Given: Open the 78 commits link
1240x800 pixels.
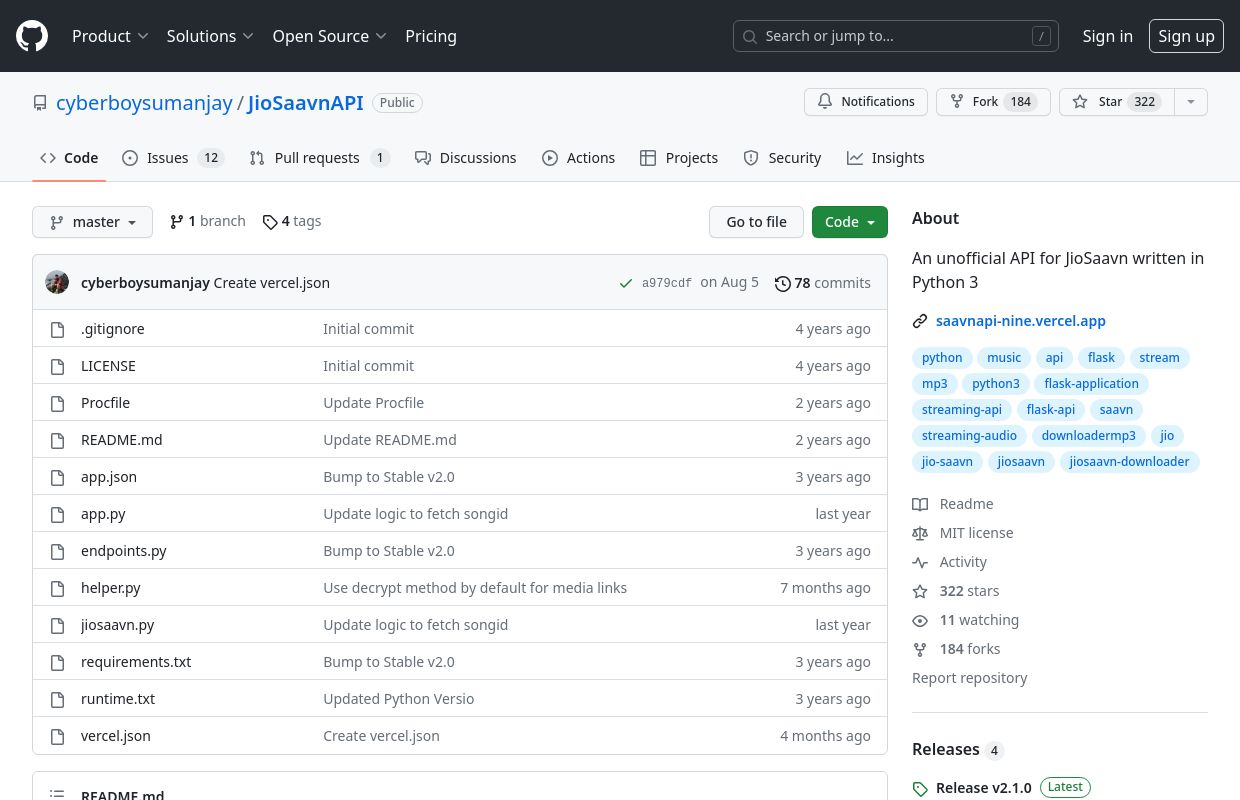Looking at the screenshot, I should [823, 283].
